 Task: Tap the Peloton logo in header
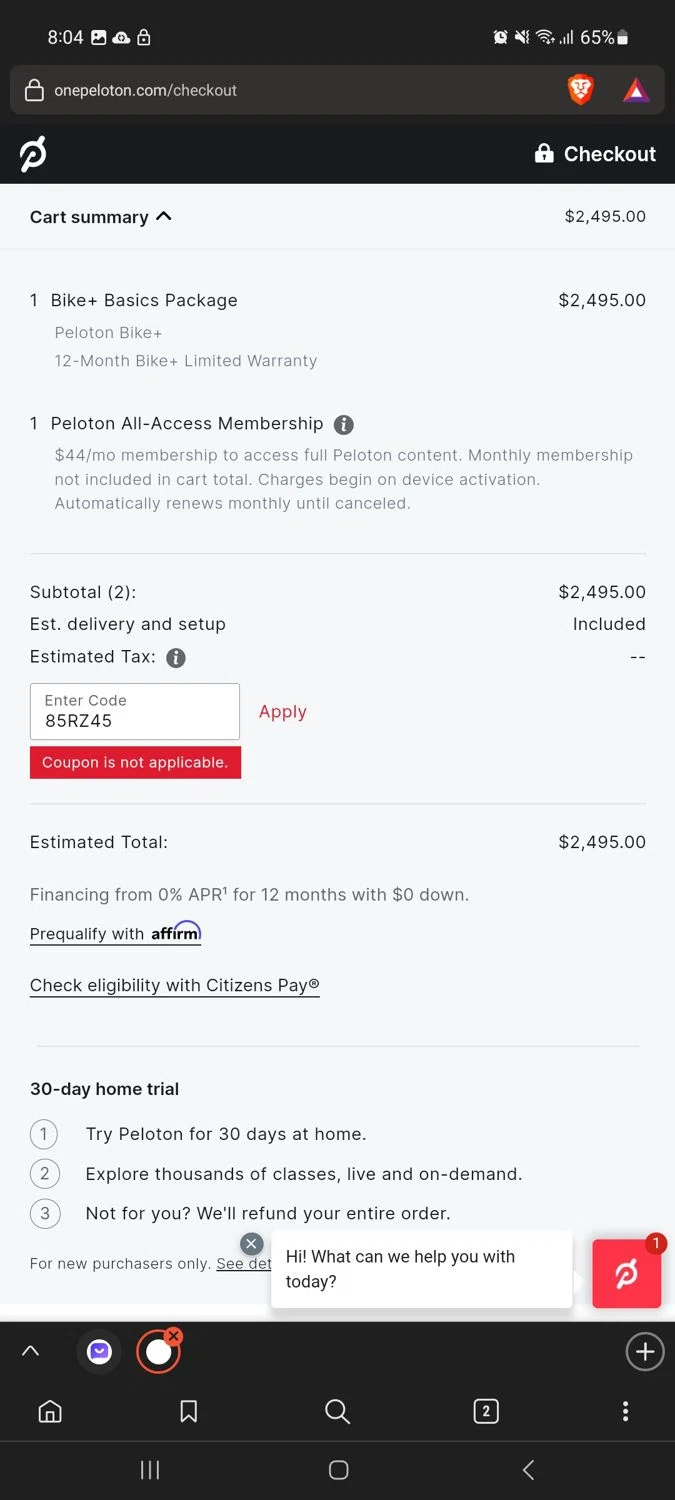pos(33,154)
